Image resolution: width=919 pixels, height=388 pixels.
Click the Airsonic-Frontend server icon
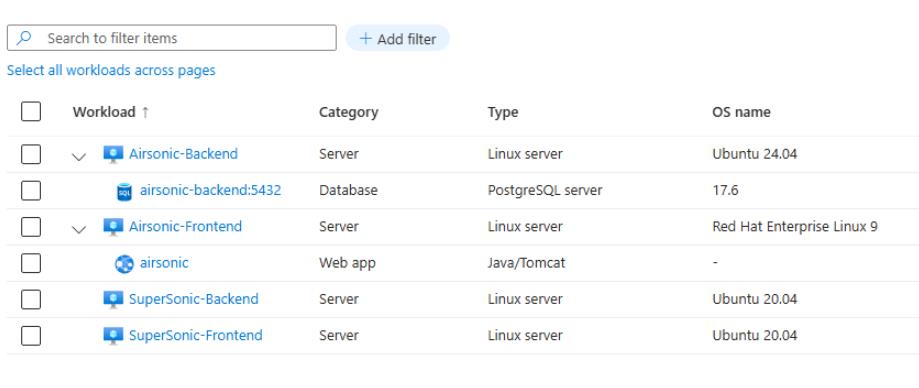tap(113, 227)
